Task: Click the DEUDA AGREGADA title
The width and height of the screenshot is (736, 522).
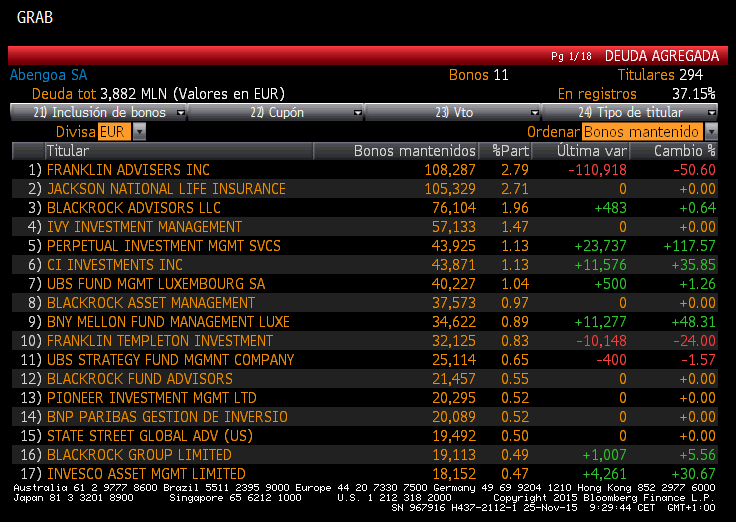Action: click(662, 56)
